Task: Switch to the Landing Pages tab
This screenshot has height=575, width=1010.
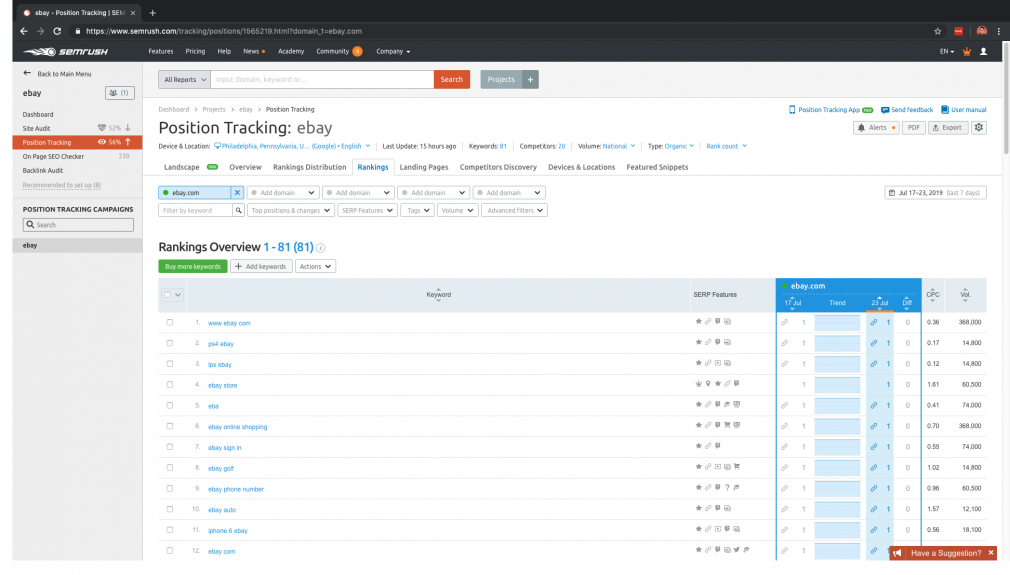Action: point(424,167)
